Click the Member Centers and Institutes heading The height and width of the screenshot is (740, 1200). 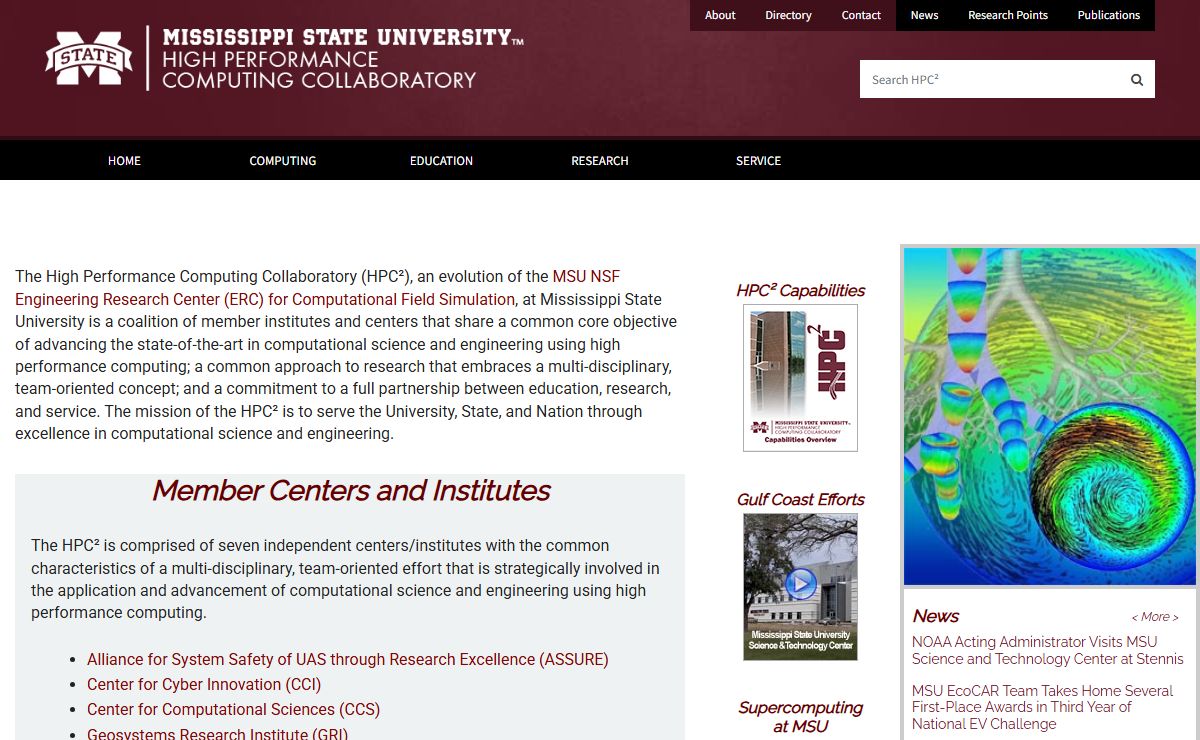[350, 491]
